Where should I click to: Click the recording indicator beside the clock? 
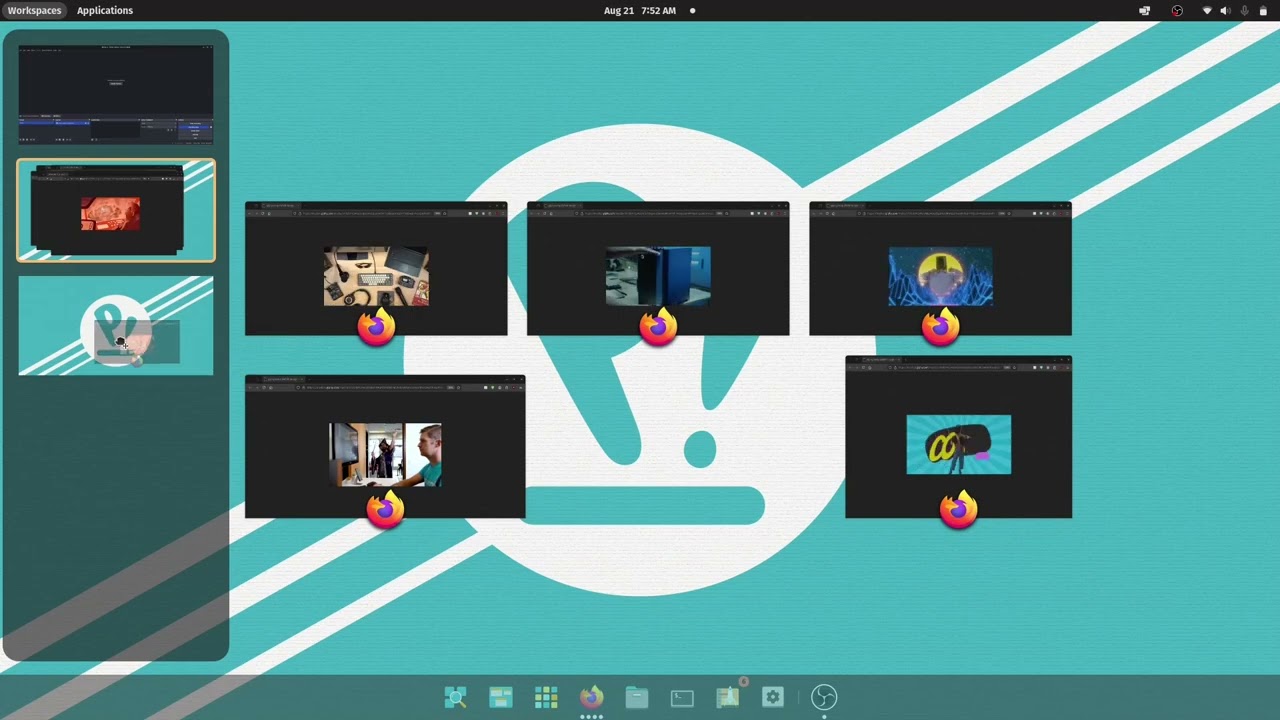pos(691,10)
